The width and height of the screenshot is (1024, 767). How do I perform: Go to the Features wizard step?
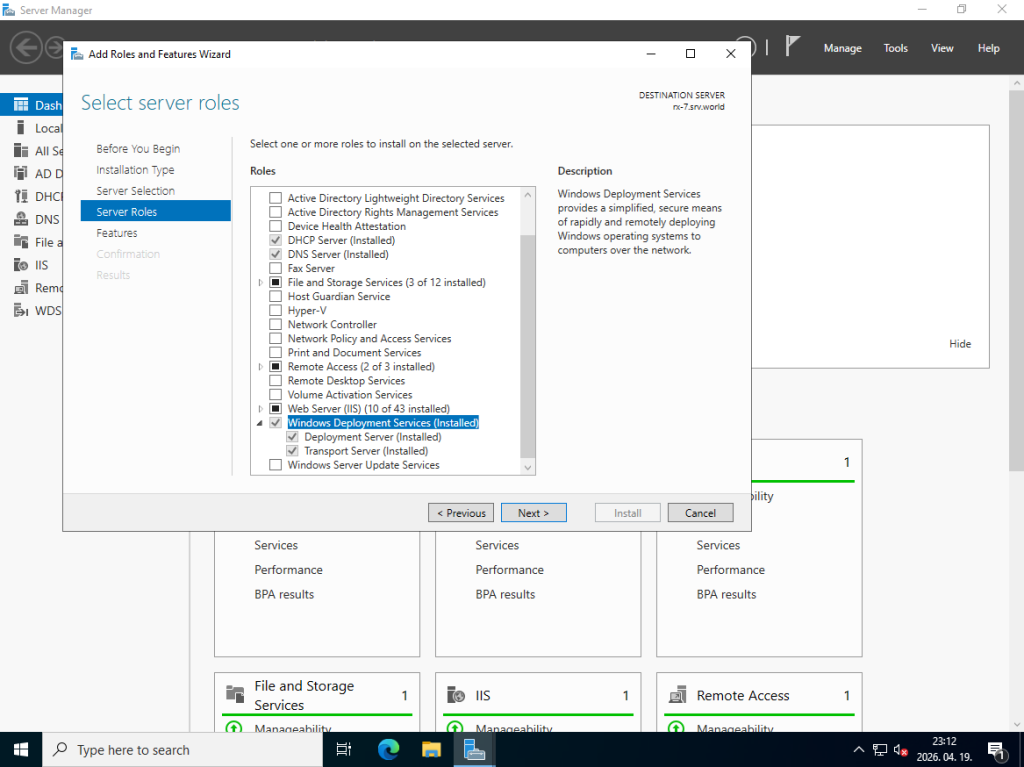coord(117,233)
